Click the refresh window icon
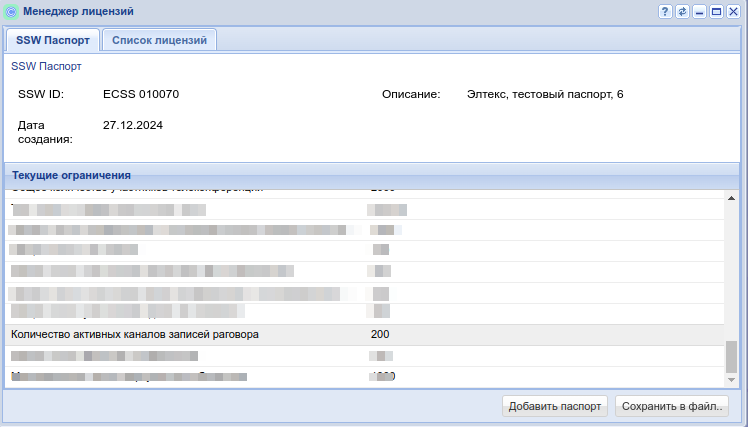The image size is (748, 427). tap(682, 11)
